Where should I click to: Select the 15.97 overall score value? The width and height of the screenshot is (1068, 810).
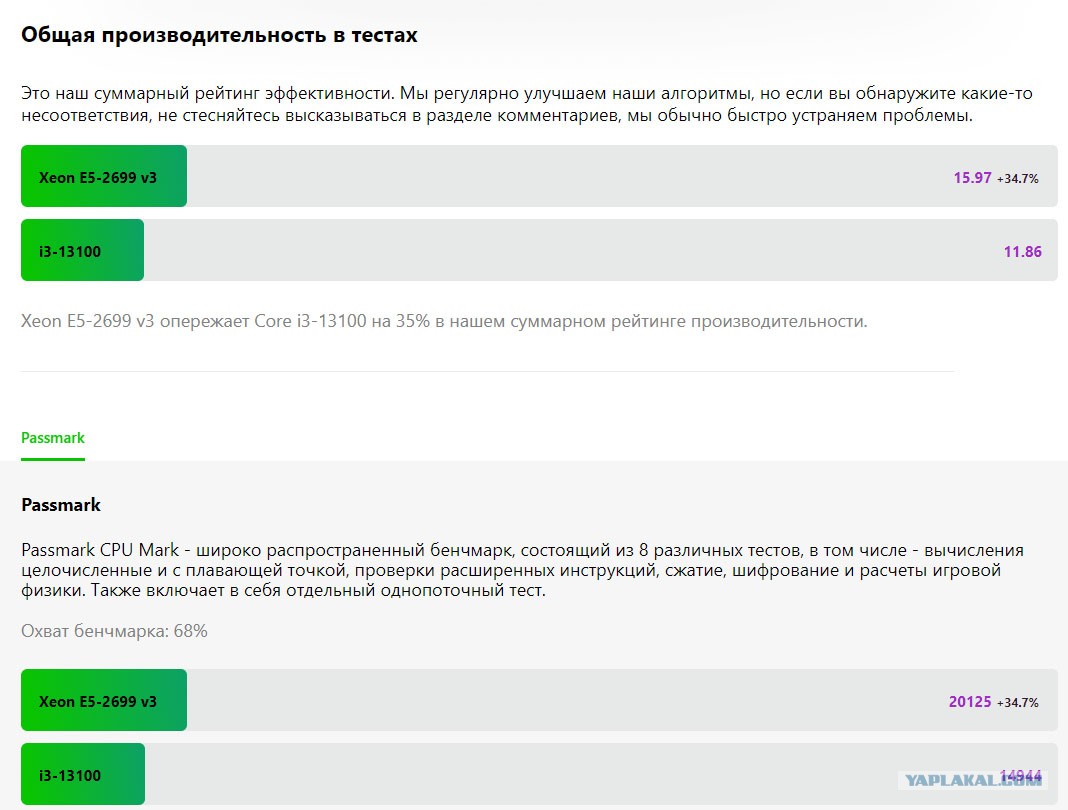pos(972,178)
